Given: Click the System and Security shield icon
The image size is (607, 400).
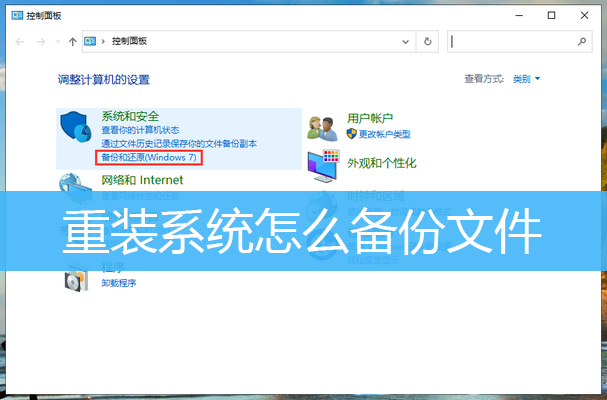Looking at the screenshot, I should pos(75,127).
